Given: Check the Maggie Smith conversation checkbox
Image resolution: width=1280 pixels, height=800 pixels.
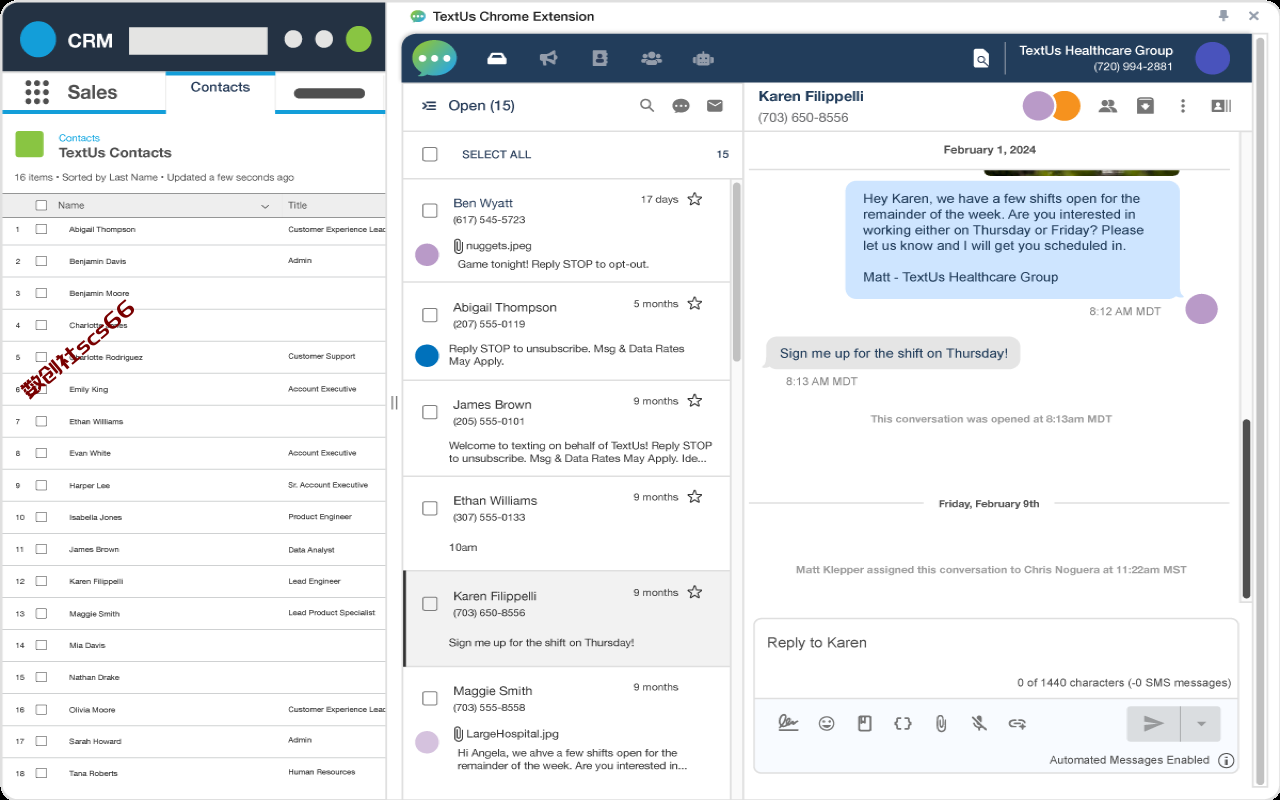Looking at the screenshot, I should [x=430, y=698].
